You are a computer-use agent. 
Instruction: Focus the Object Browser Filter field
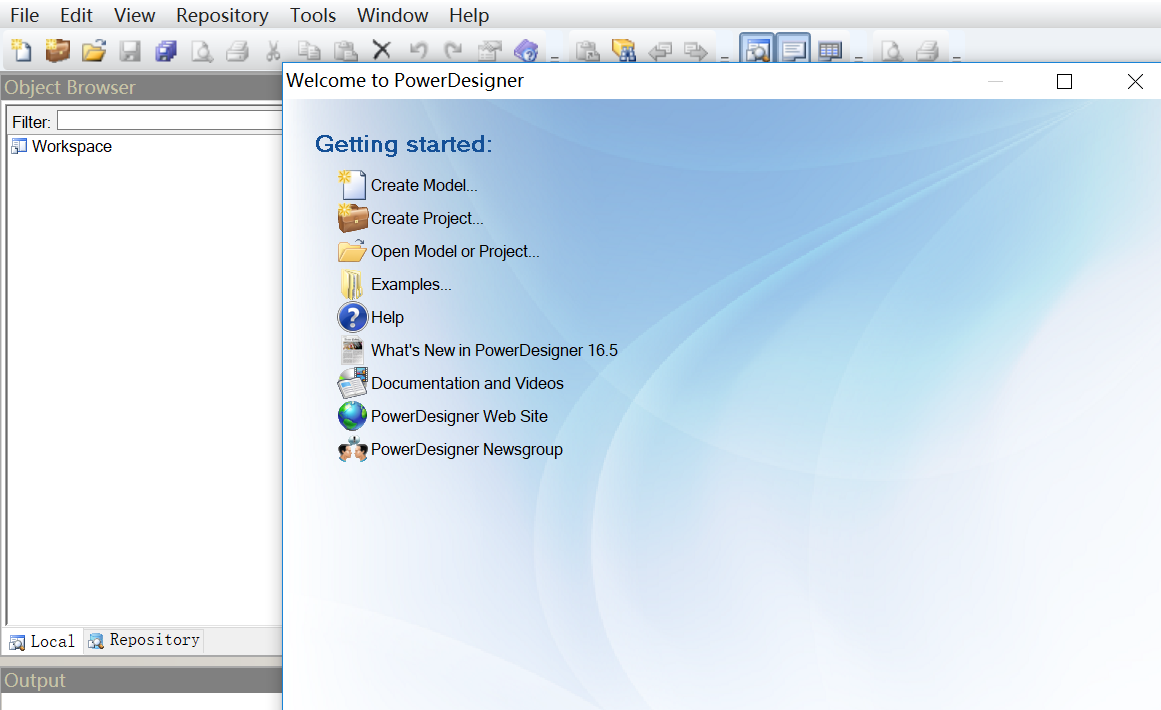coord(170,121)
